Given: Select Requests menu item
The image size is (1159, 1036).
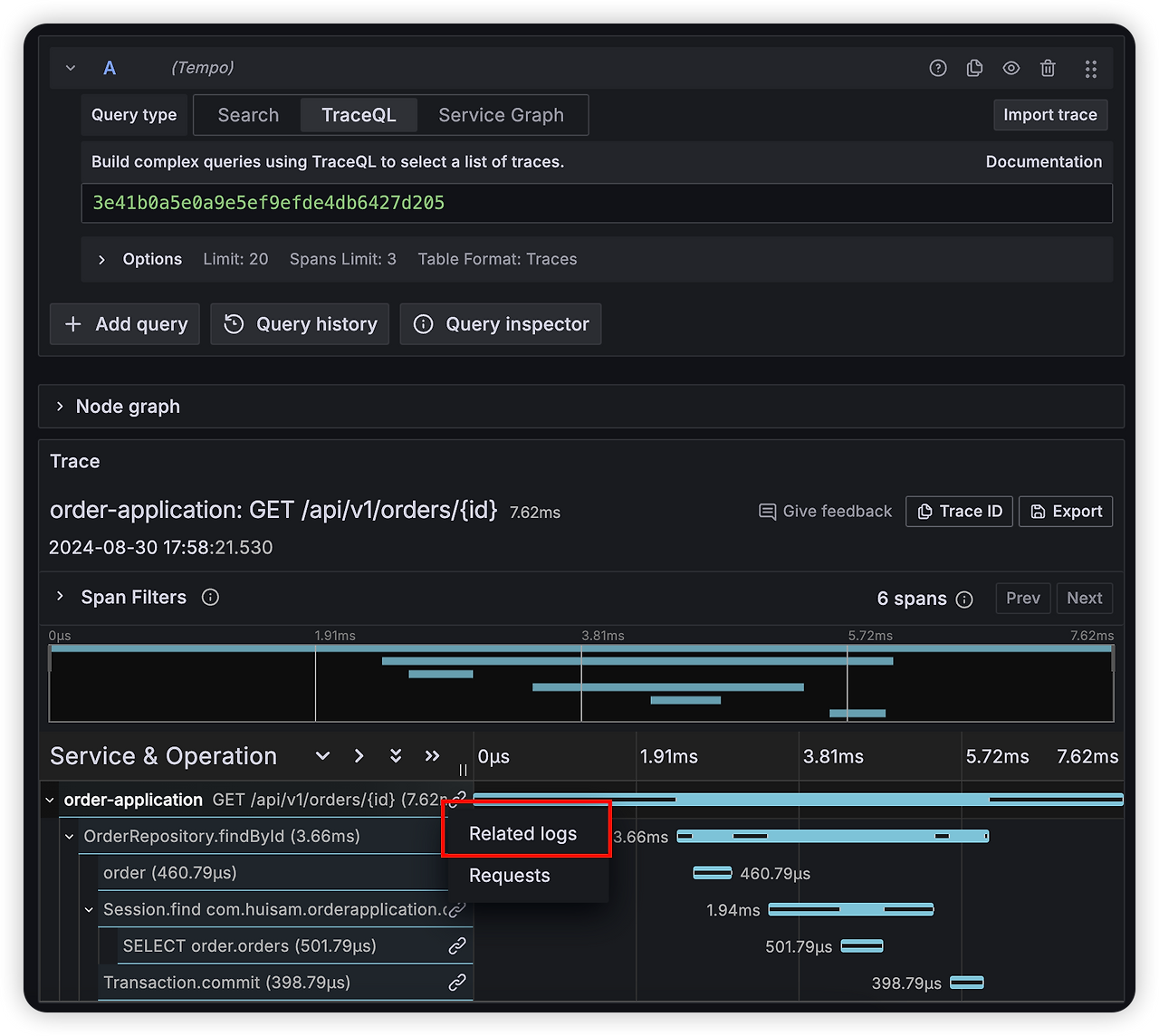Looking at the screenshot, I should pyautogui.click(x=510, y=876).
